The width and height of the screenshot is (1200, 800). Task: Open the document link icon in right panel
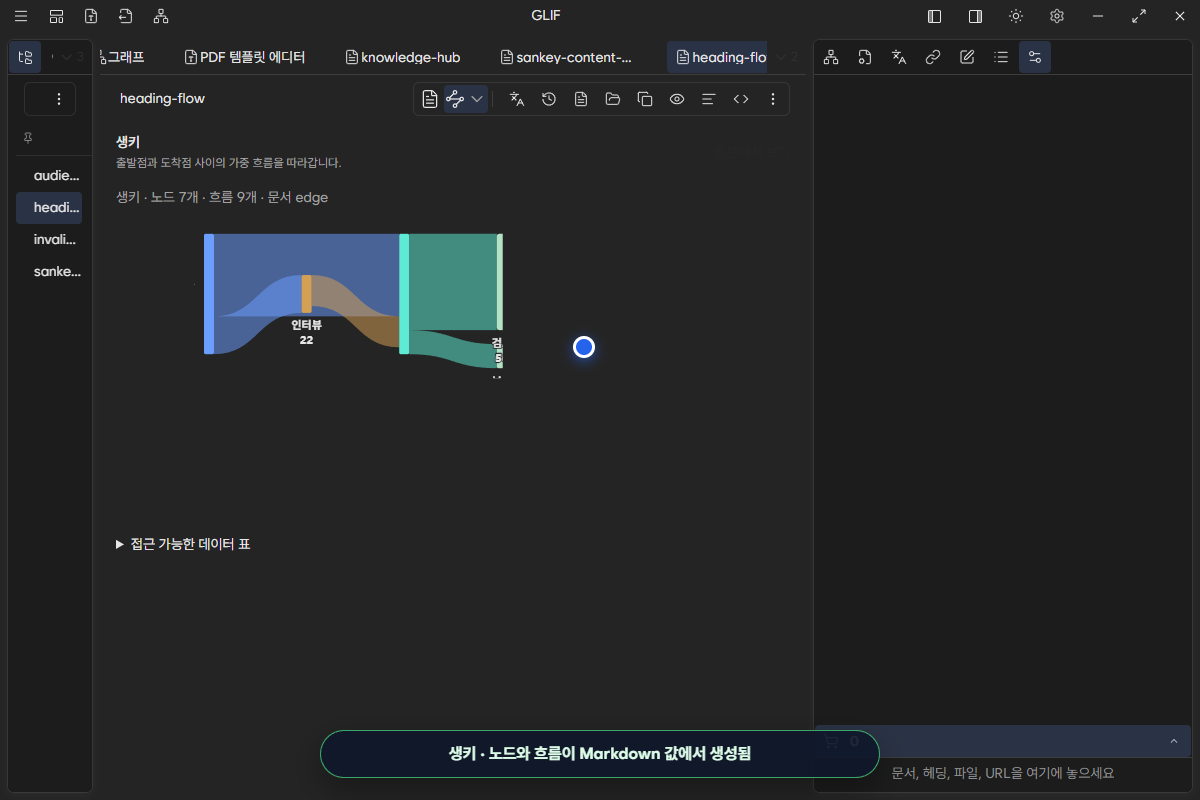click(865, 57)
